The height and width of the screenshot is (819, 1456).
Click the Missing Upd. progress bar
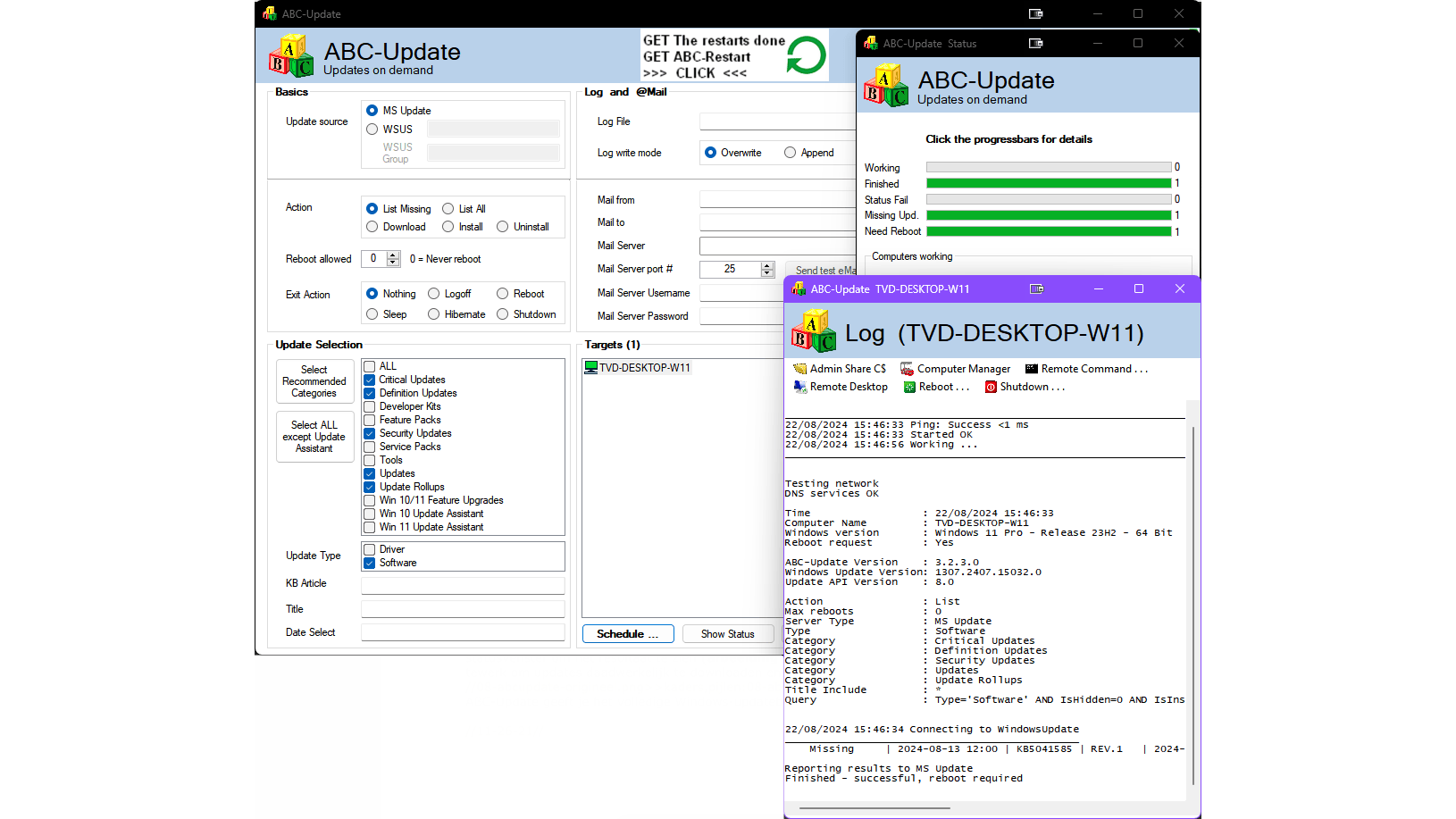1049,215
